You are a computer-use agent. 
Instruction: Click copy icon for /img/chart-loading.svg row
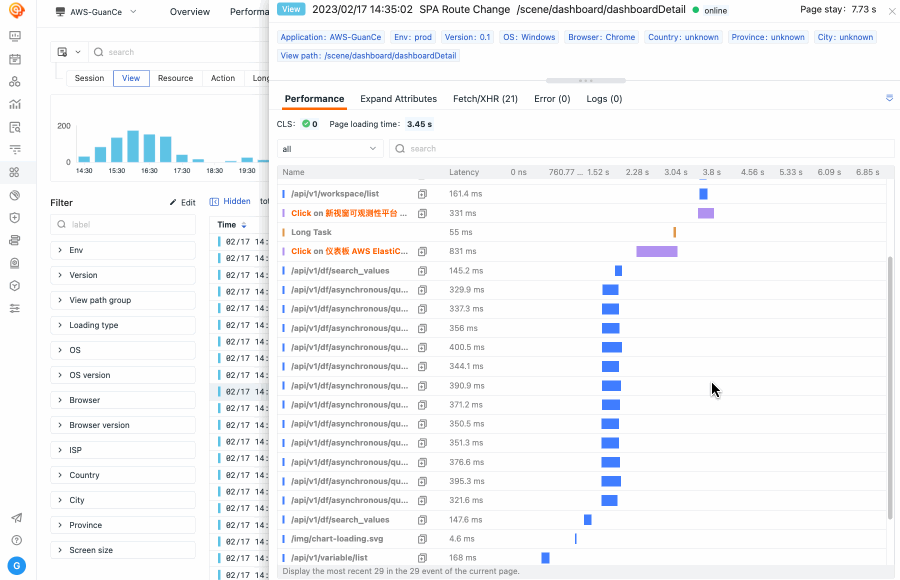click(x=422, y=539)
